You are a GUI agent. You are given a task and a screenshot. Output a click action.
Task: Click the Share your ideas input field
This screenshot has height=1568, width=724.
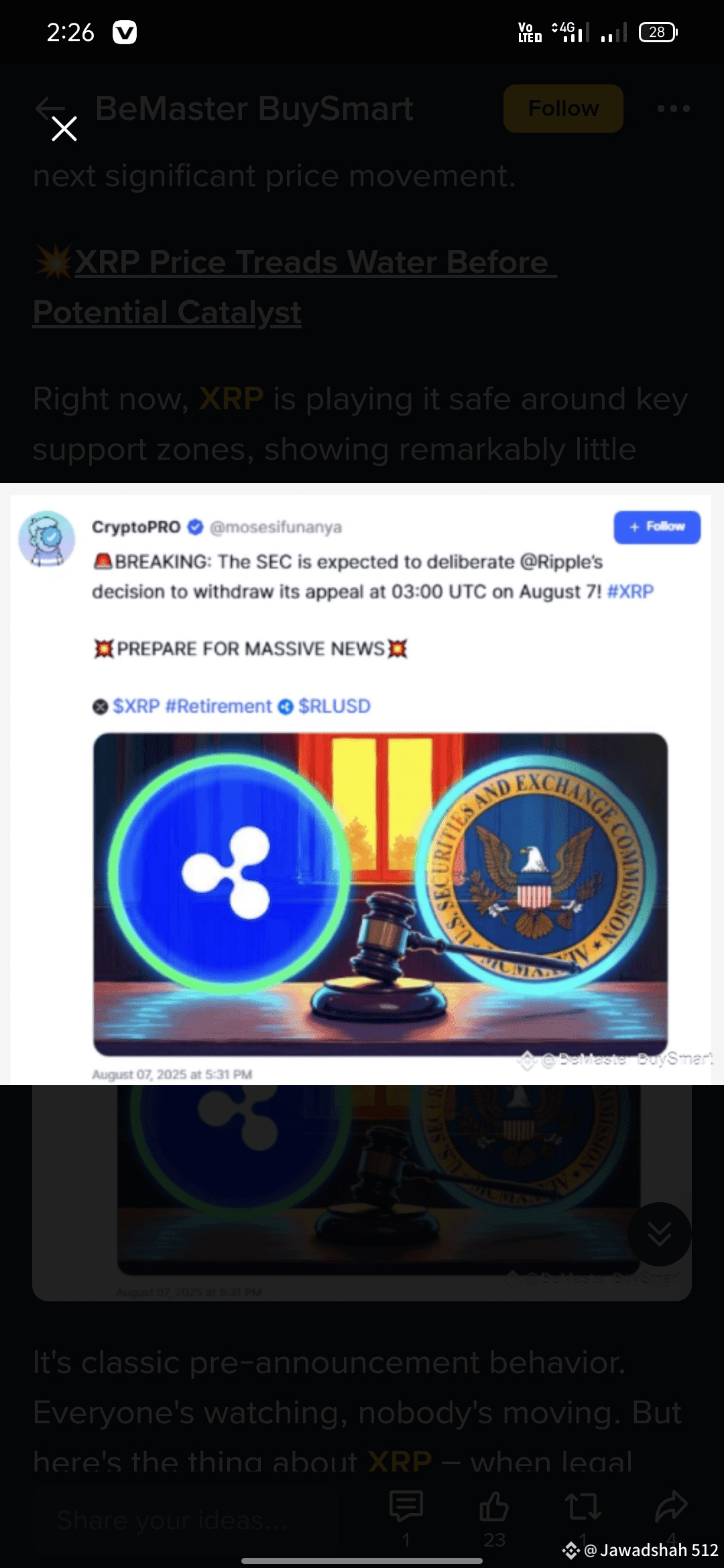[201, 1520]
